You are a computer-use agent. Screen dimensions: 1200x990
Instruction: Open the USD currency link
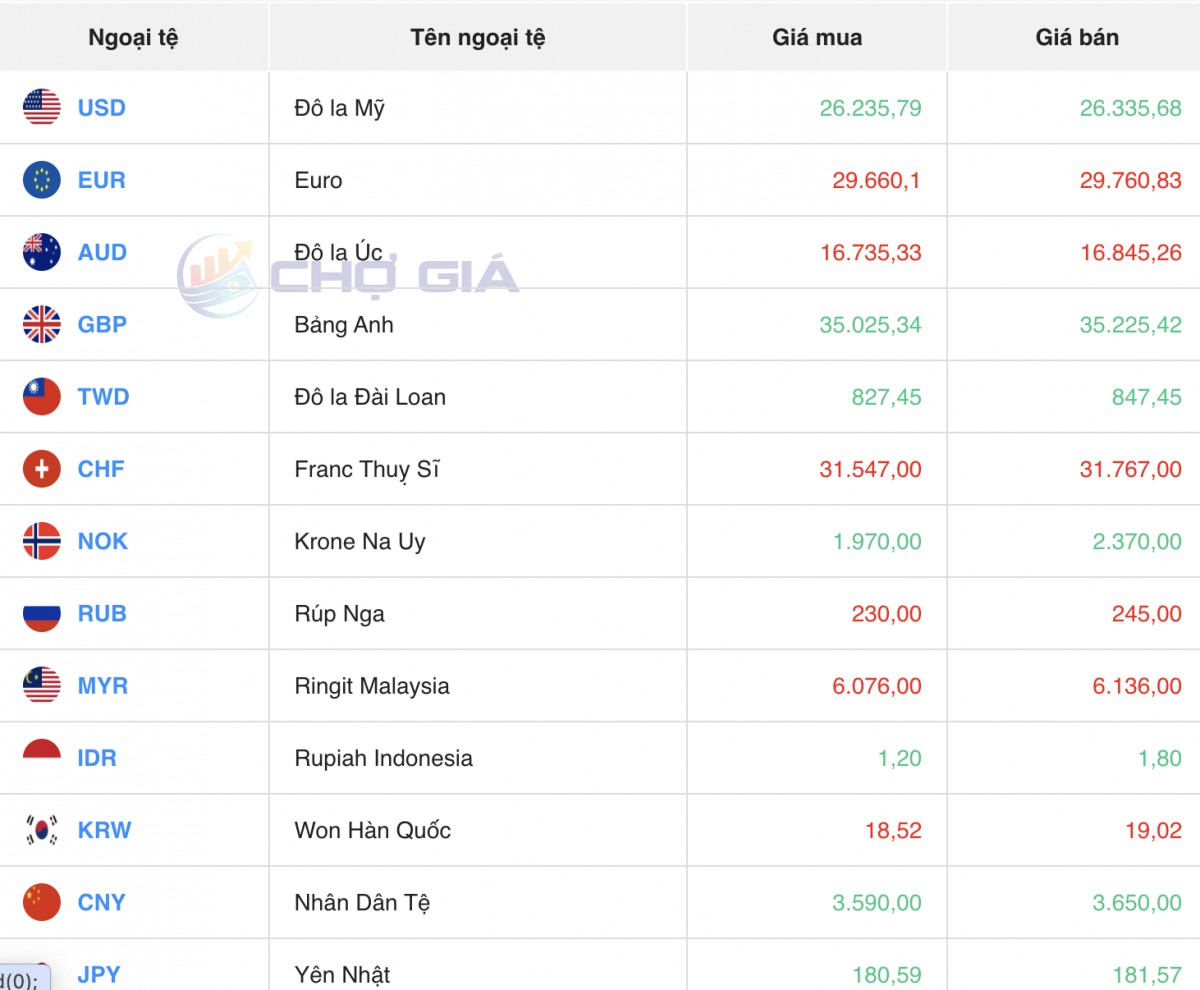[x=102, y=108]
